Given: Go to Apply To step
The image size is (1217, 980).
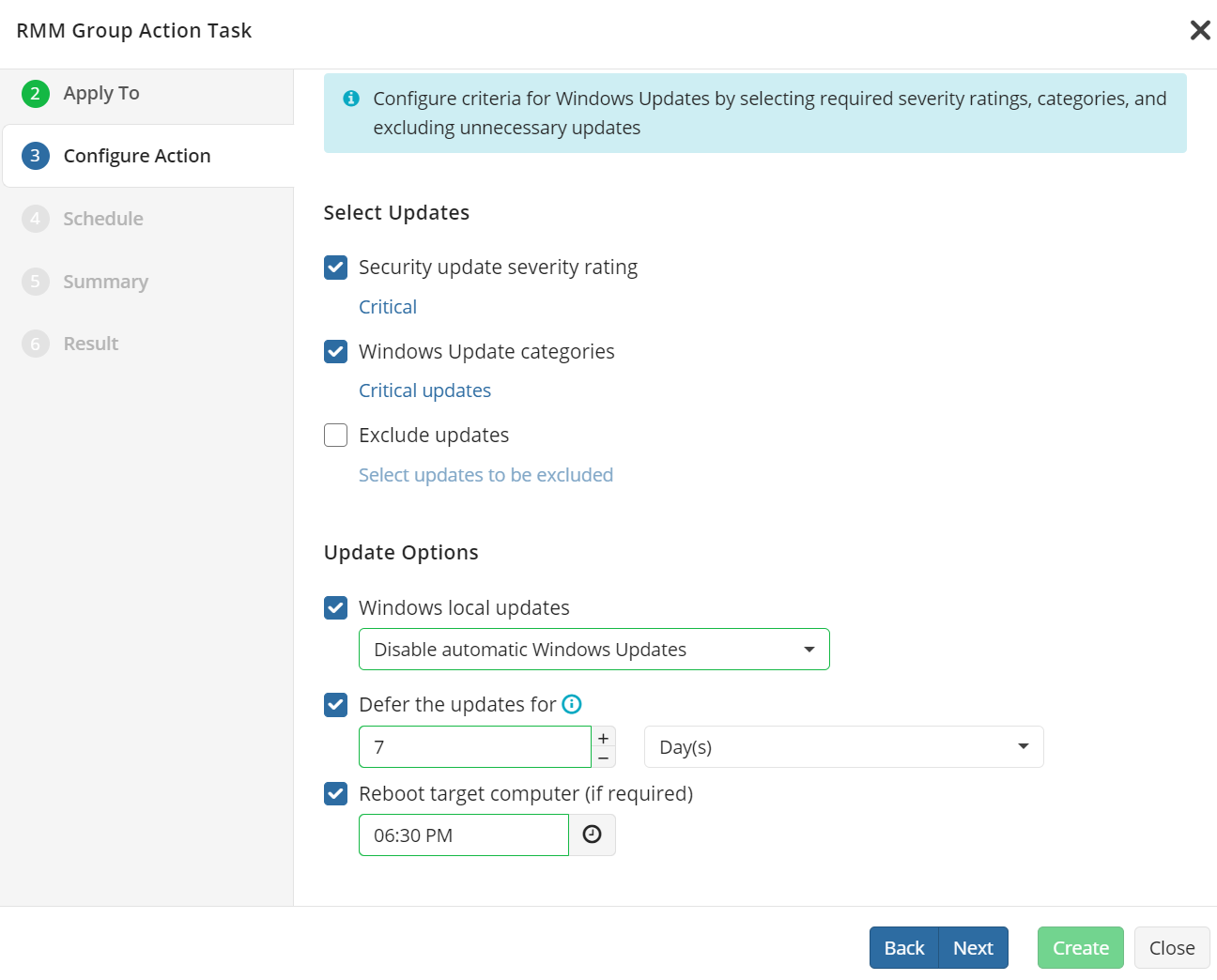Looking at the screenshot, I should click(101, 93).
